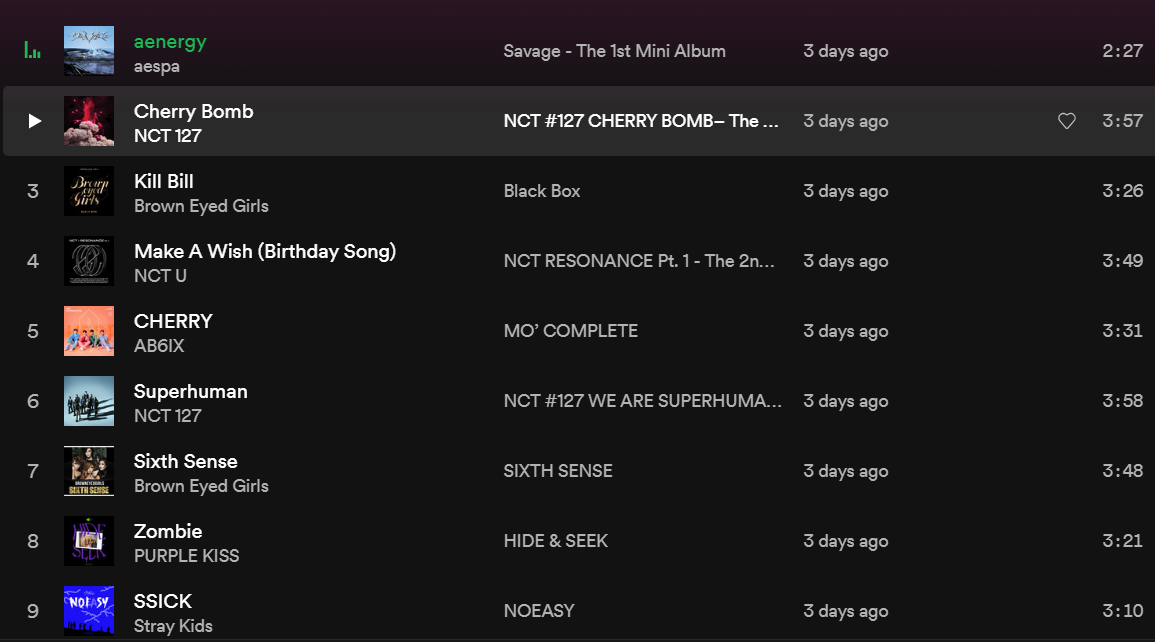This screenshot has width=1155, height=642.
Task: Click the Superhuman song title
Action: click(x=191, y=392)
